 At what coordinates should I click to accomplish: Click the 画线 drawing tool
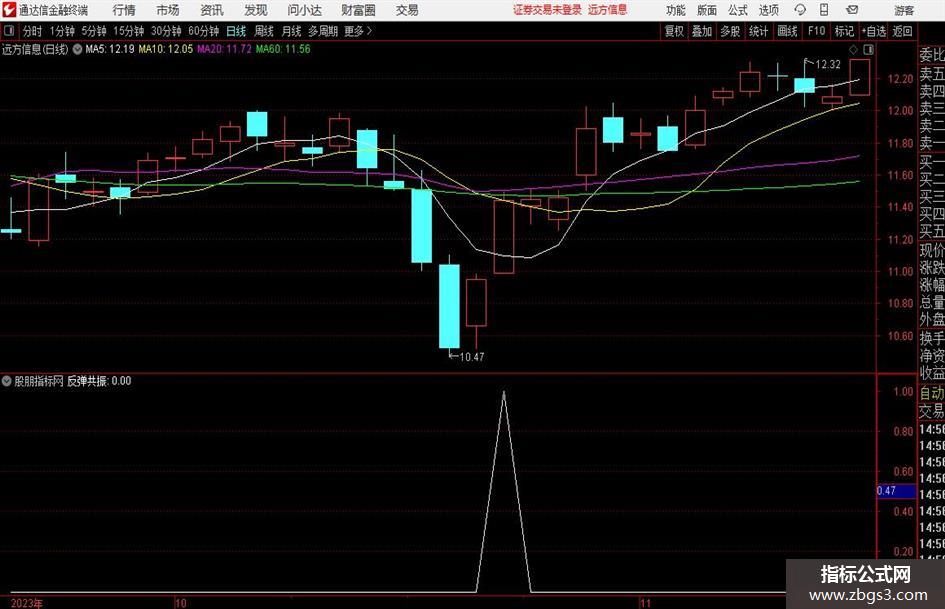pos(787,31)
